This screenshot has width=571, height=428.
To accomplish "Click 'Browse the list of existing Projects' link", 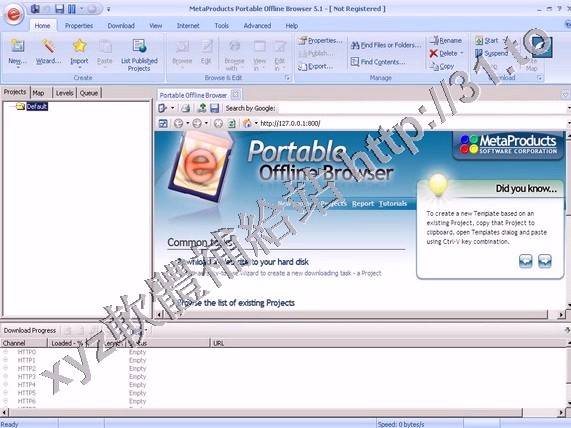I will pyautogui.click(x=236, y=303).
